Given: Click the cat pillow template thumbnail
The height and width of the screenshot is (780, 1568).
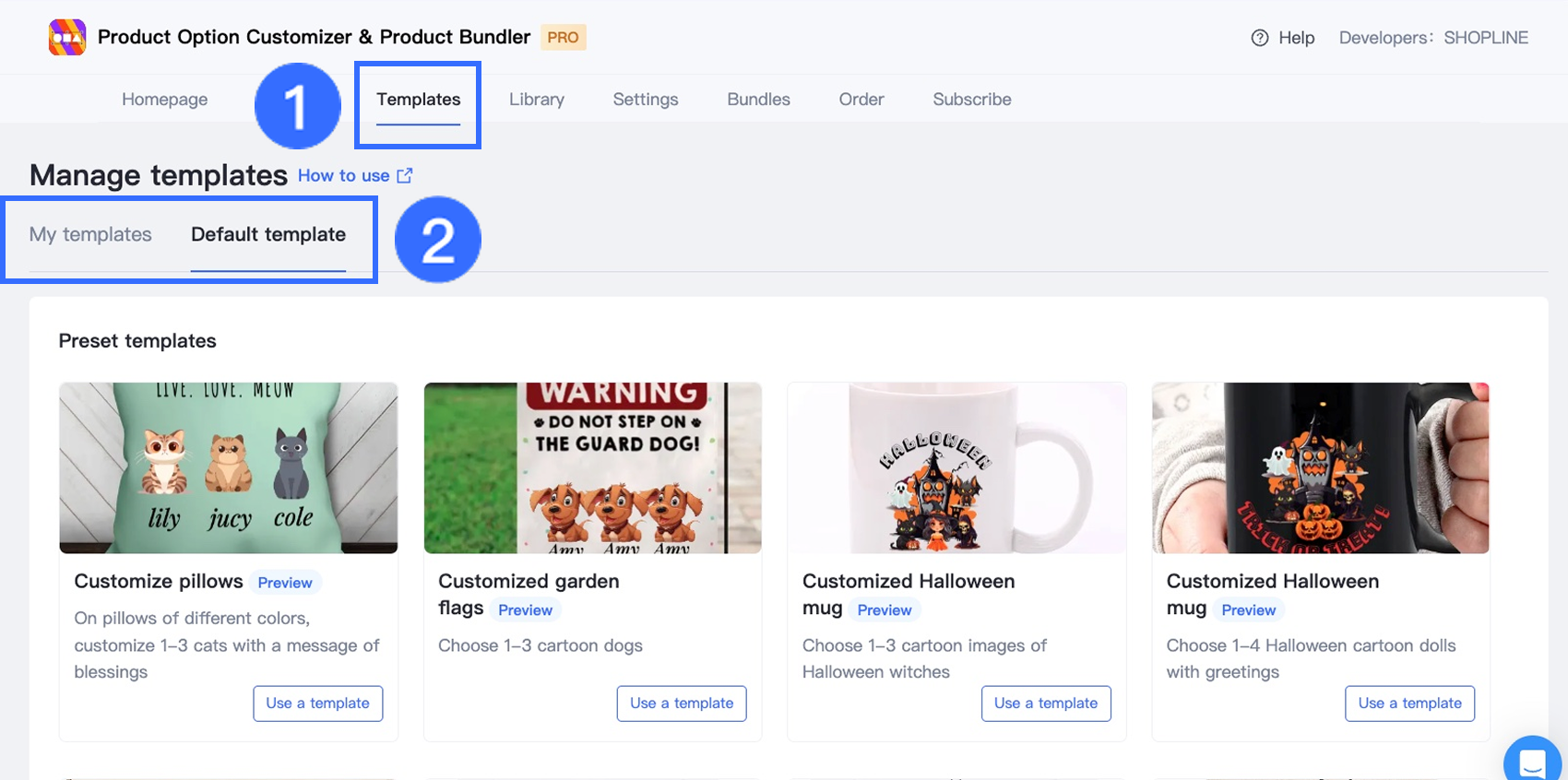Looking at the screenshot, I should [228, 467].
